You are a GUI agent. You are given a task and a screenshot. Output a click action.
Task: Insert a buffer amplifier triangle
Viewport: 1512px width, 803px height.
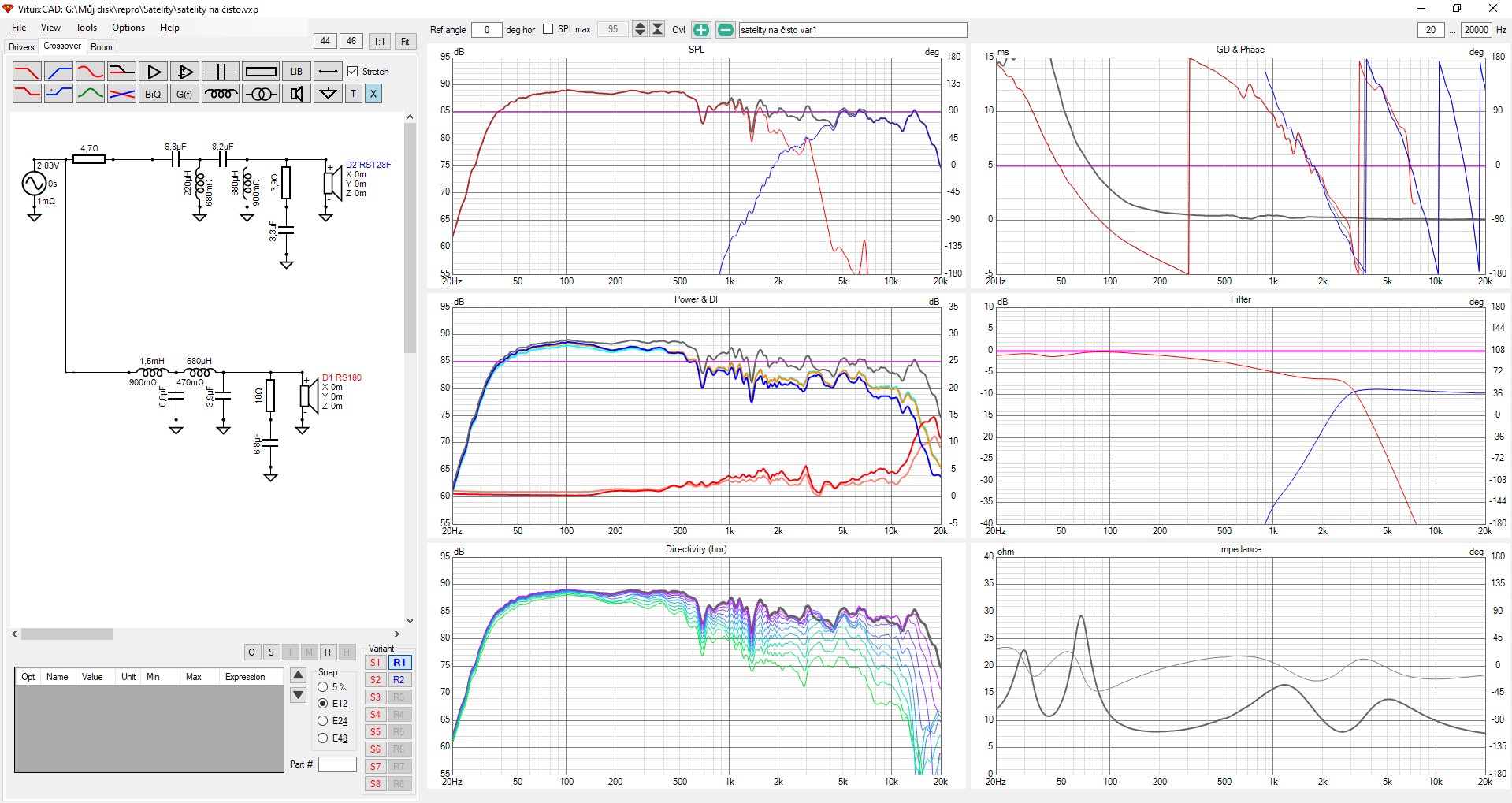pos(153,72)
